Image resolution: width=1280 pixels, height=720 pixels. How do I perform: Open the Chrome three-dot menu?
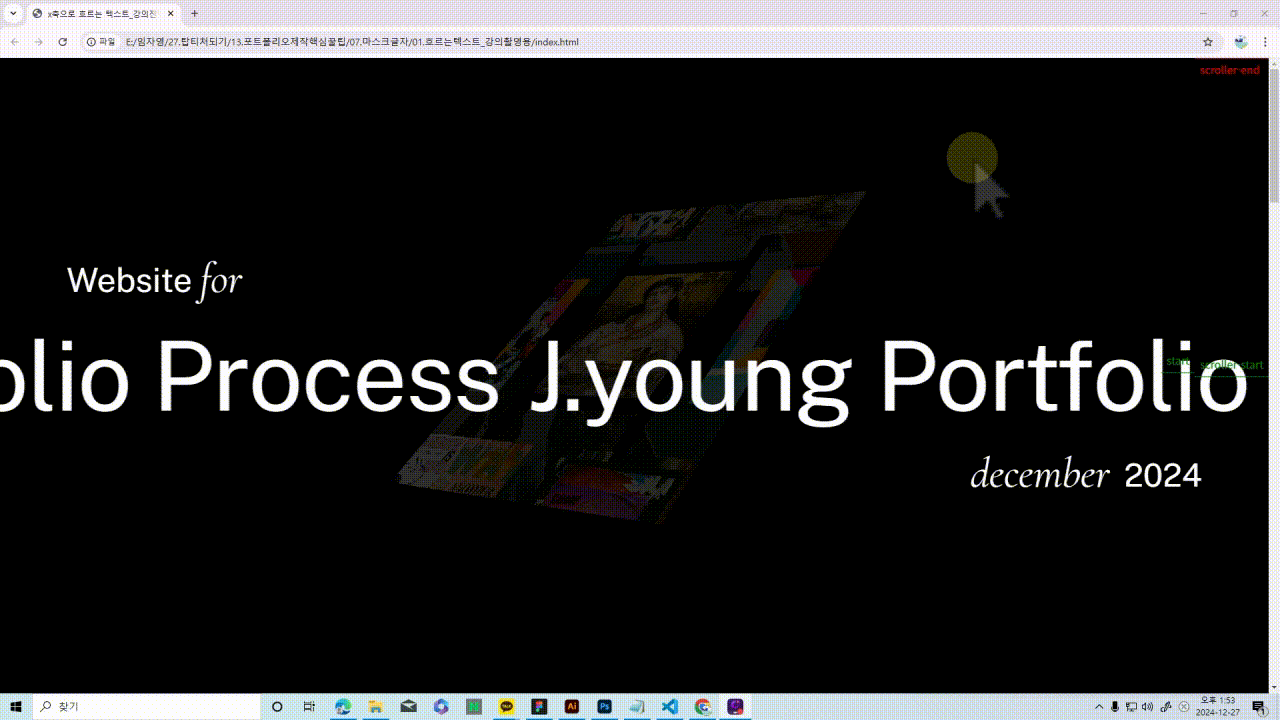tap(1266, 42)
